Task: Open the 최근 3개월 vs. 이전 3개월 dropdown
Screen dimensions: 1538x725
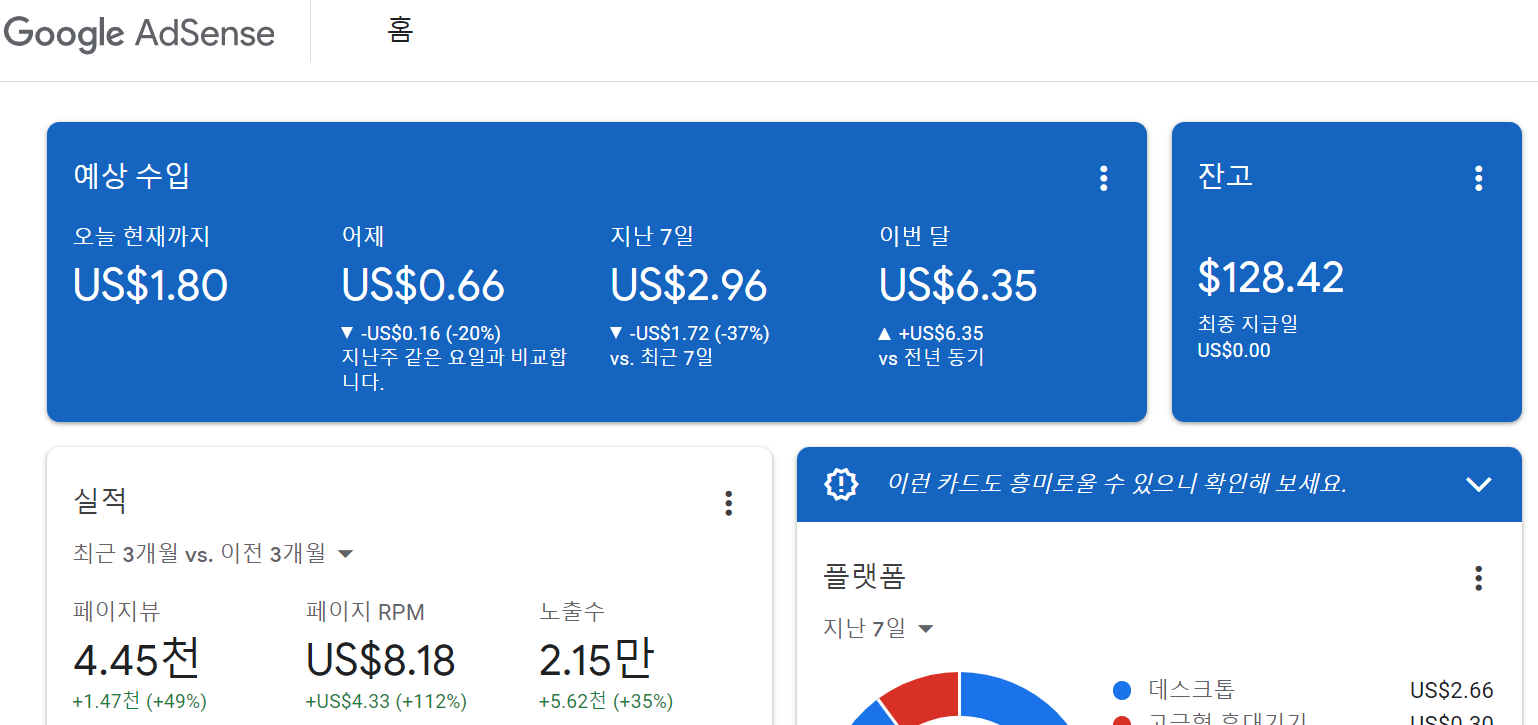Action: pyautogui.click(x=213, y=553)
